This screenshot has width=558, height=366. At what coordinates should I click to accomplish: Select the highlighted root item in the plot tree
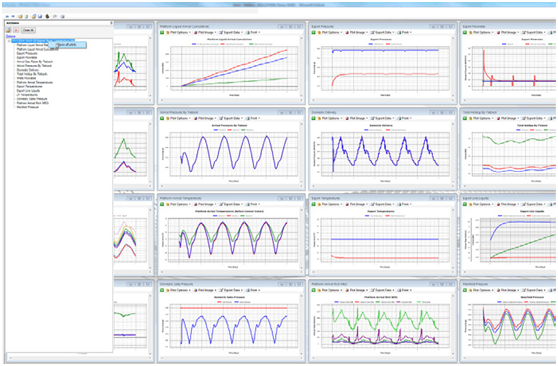point(43,41)
